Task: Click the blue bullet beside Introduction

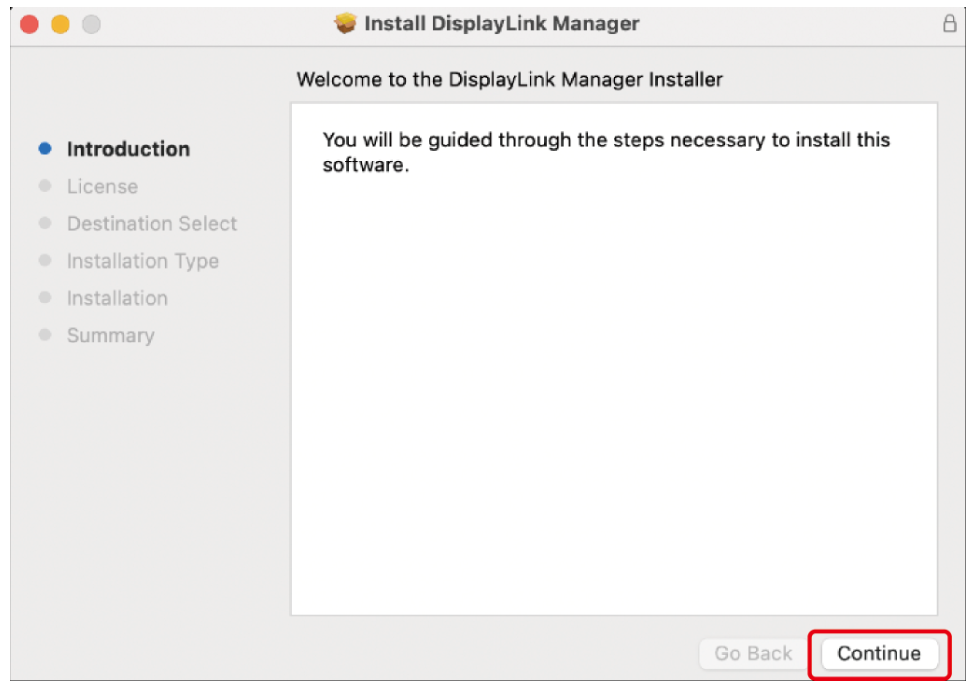Action: pyautogui.click(x=44, y=149)
